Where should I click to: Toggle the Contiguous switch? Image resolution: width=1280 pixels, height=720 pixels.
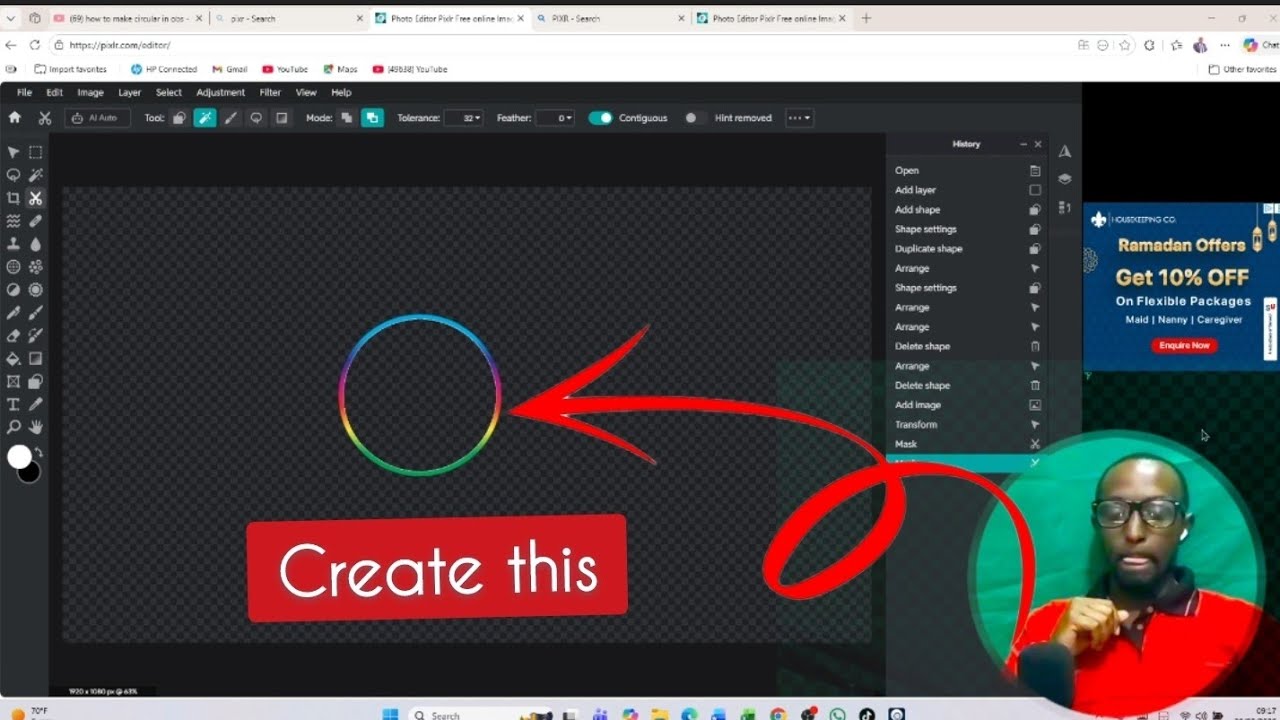(600, 118)
